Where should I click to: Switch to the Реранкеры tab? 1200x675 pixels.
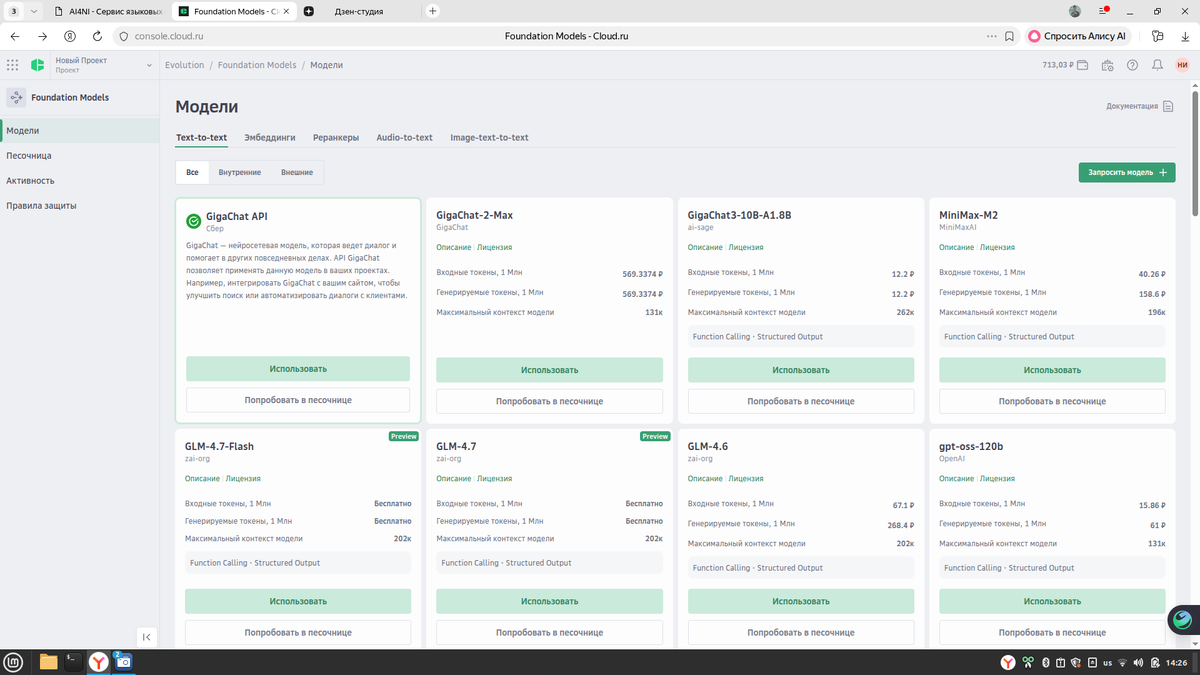click(x=336, y=137)
